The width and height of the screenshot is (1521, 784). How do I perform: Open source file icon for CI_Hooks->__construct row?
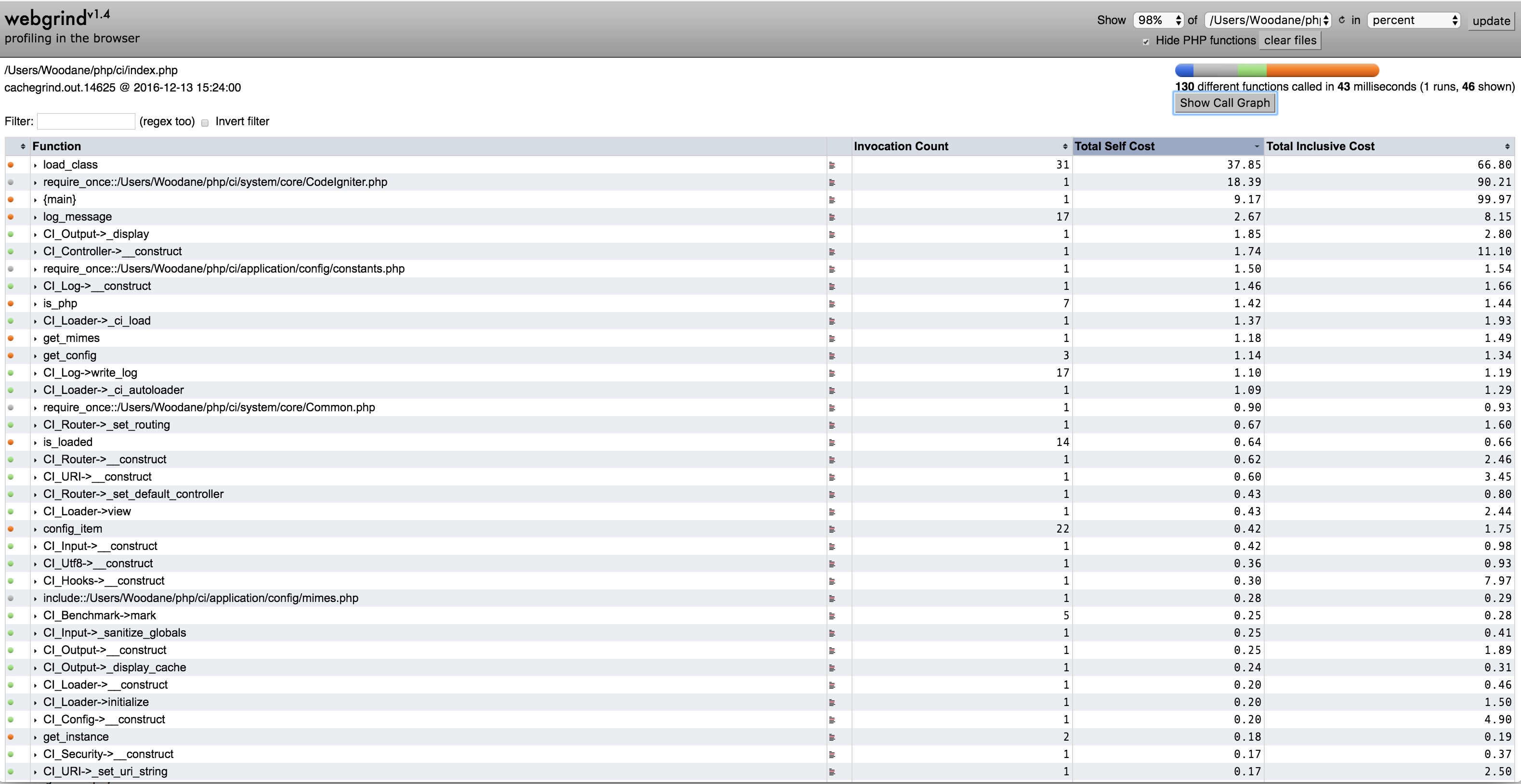(x=832, y=582)
